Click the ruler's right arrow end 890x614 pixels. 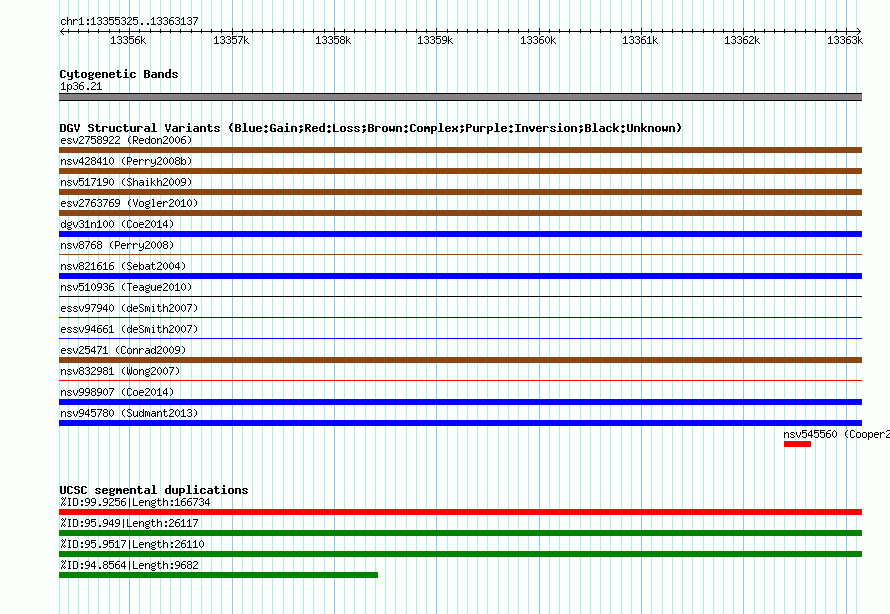858,31
